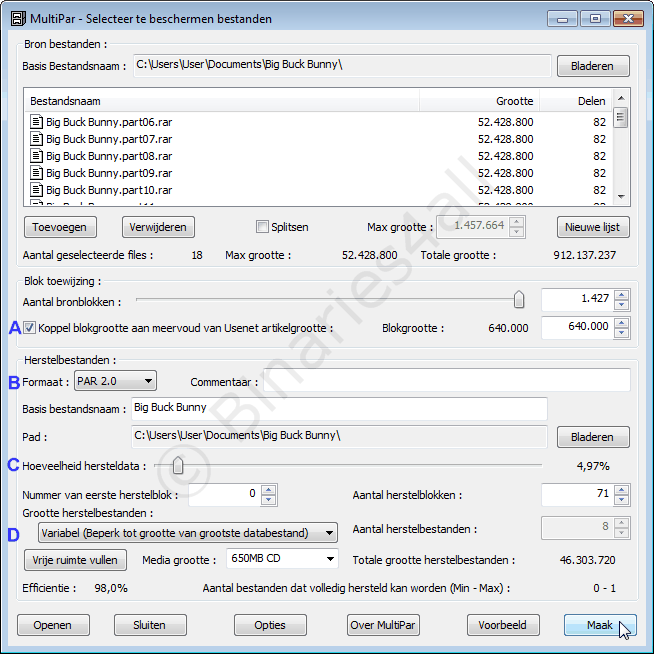The image size is (654, 654).
Task: Sort by Grootte column header
Action: tap(480, 101)
